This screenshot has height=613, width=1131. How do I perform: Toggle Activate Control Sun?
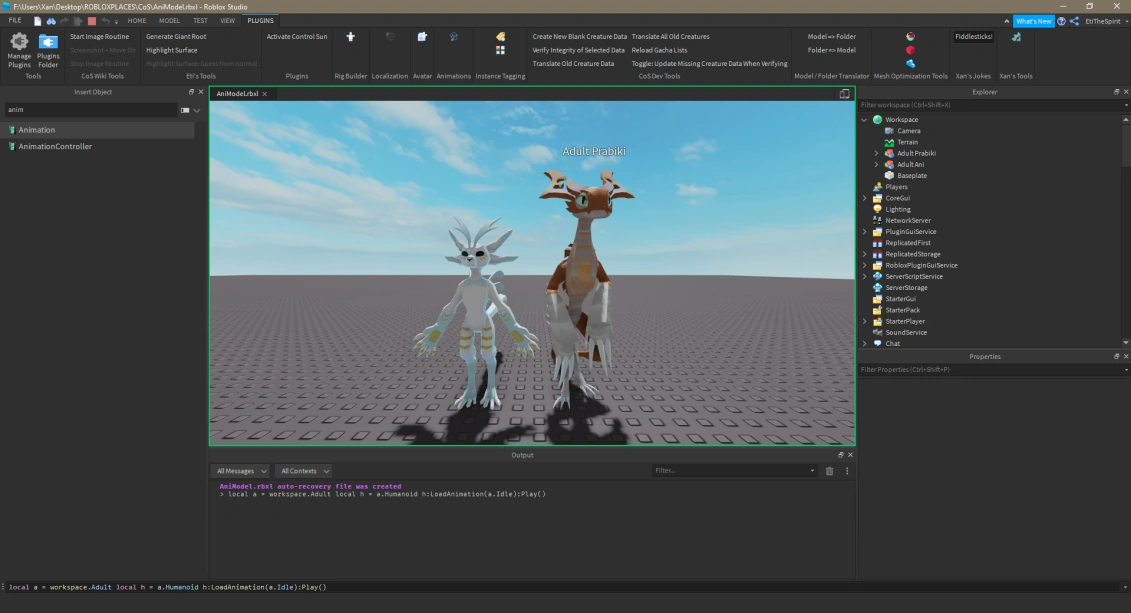[x=297, y=36]
